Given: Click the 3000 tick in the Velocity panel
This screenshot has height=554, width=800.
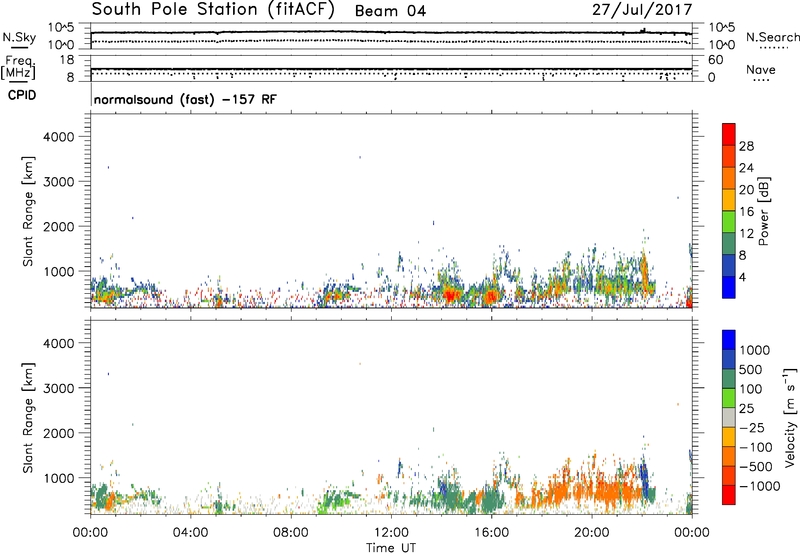Looking at the screenshot, I should (x=58, y=388).
